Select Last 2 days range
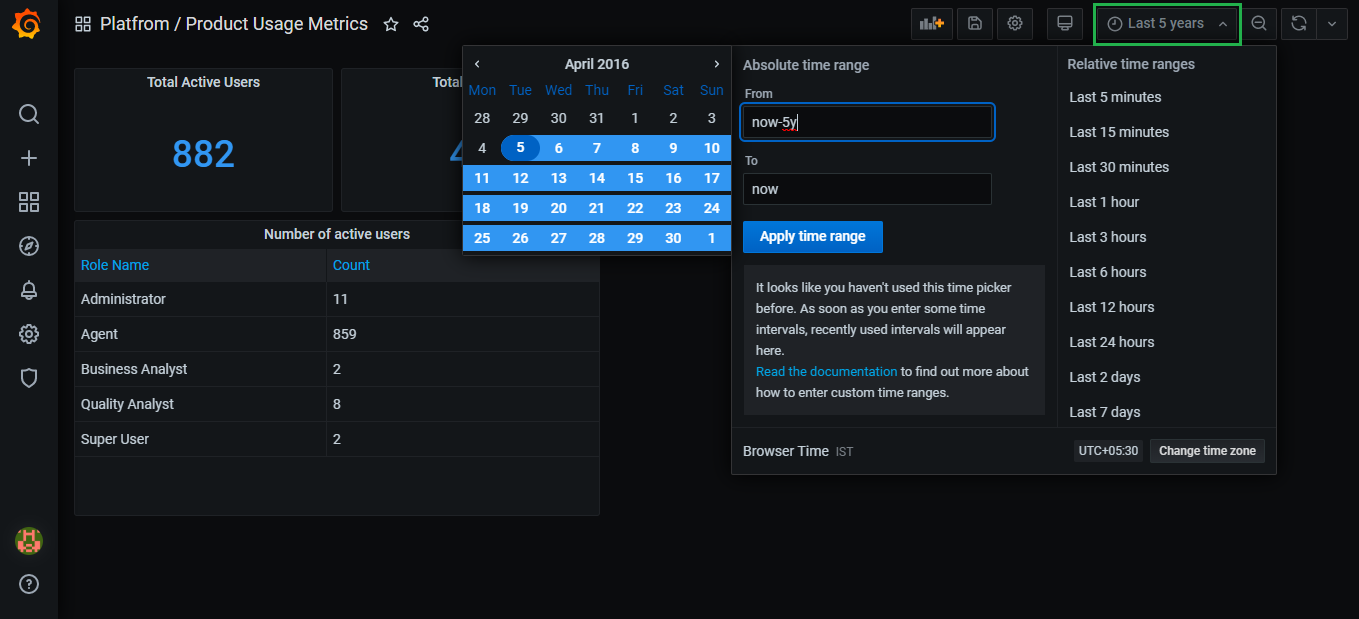The width and height of the screenshot is (1359, 619). pos(1105,377)
